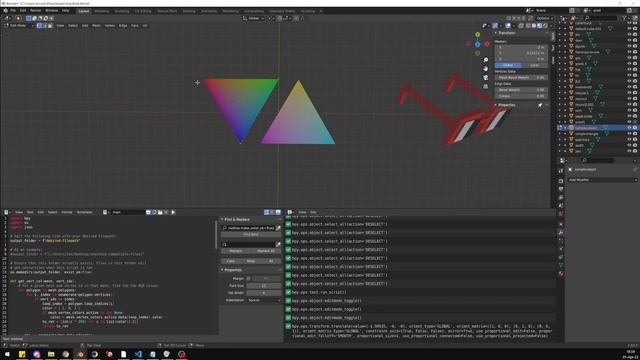Select solid viewport shading
This screenshot has width=640, height=360.
point(534,25)
